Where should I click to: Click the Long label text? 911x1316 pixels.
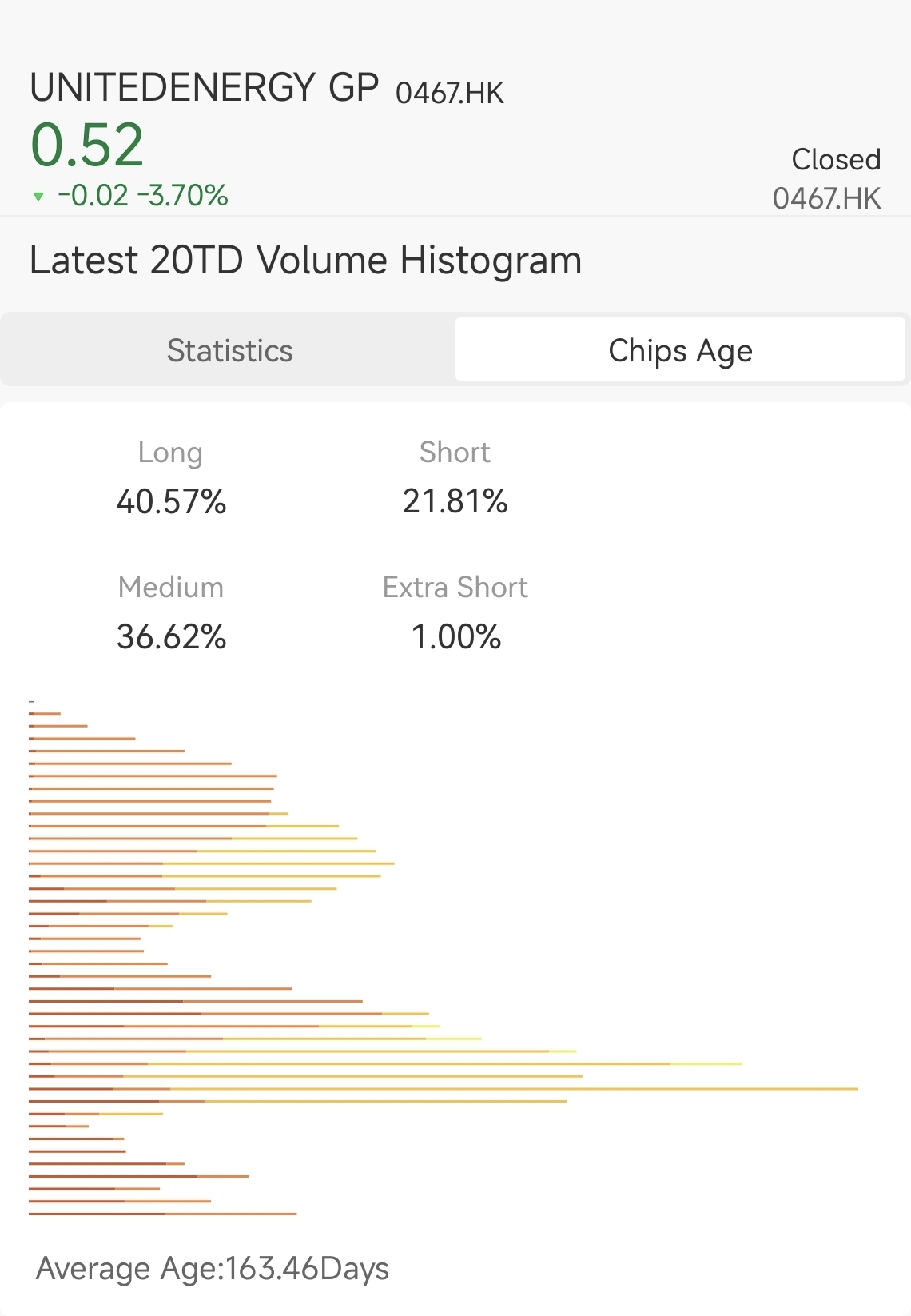click(170, 453)
